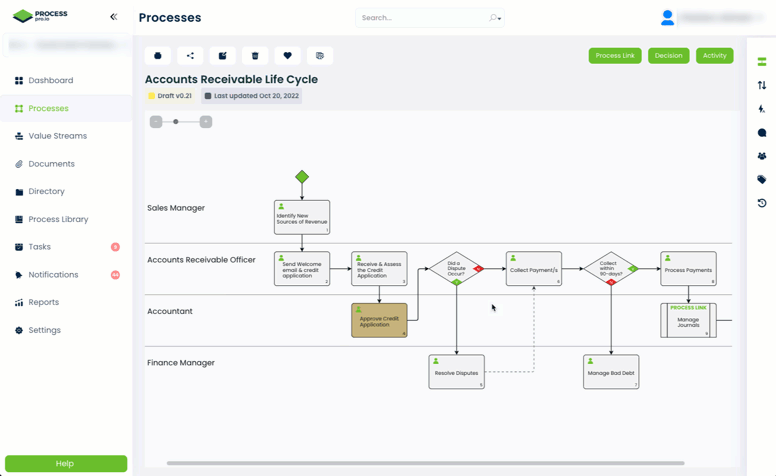
Task: Favorite the process with the heart icon
Action: click(x=287, y=56)
